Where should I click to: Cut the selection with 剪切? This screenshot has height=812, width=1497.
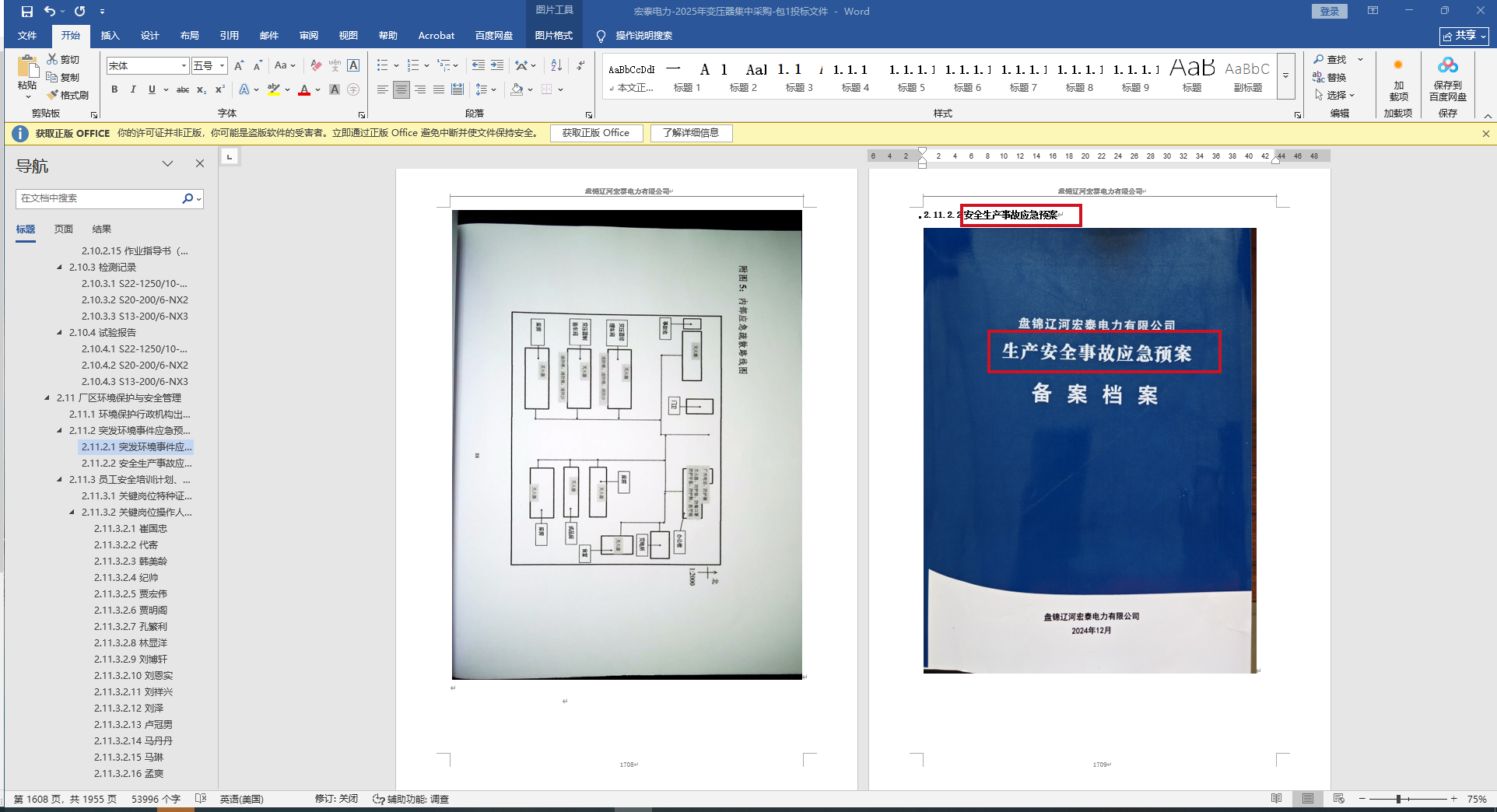[x=63, y=59]
